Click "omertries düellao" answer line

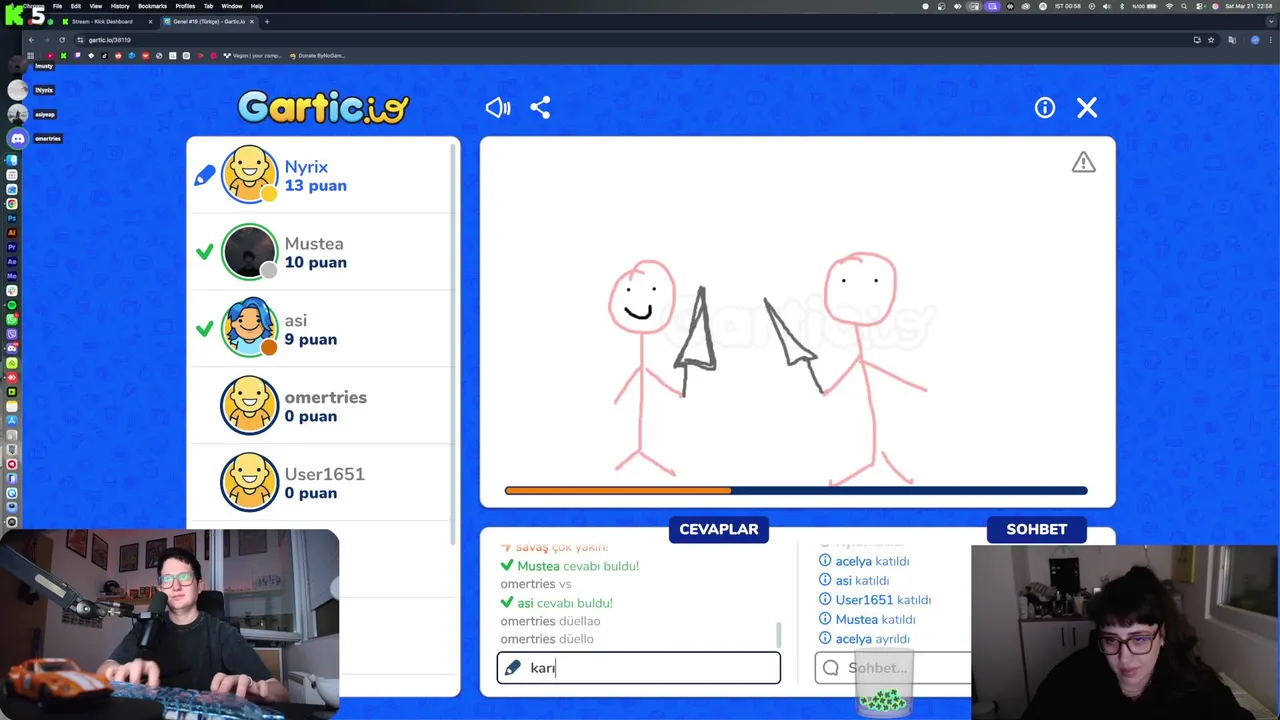click(x=550, y=621)
